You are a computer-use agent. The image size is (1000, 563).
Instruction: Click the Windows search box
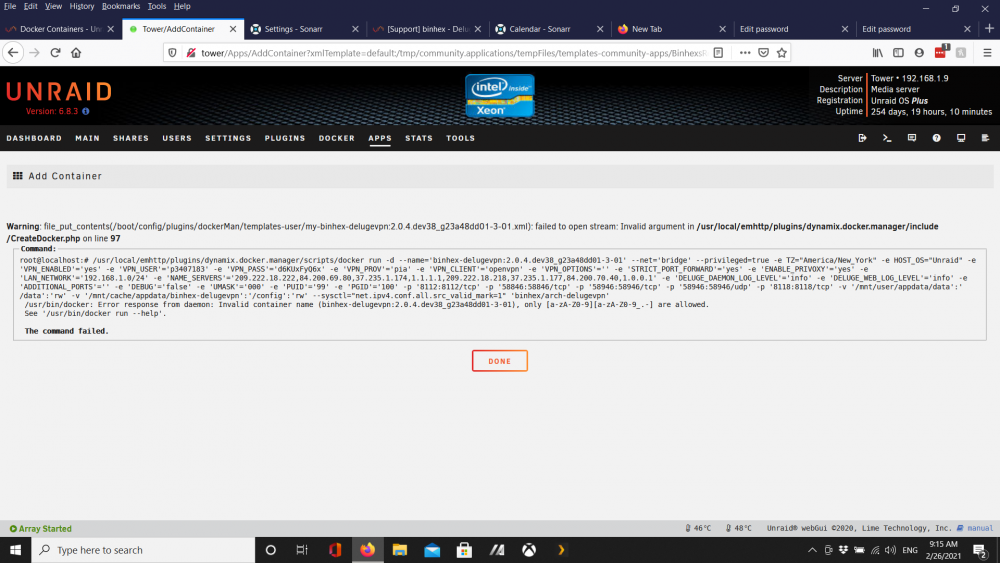coord(143,550)
